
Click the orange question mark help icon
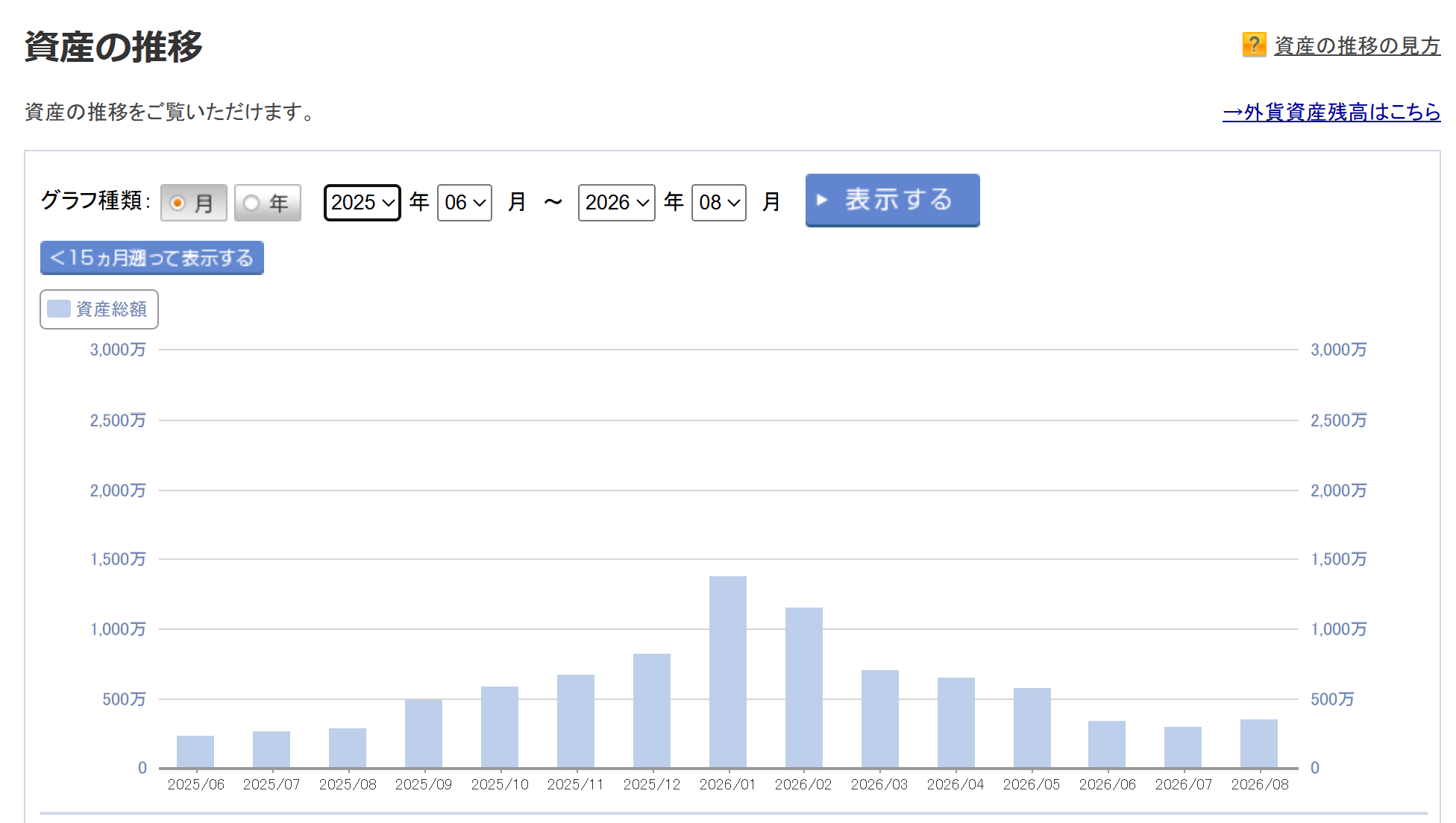click(1254, 45)
